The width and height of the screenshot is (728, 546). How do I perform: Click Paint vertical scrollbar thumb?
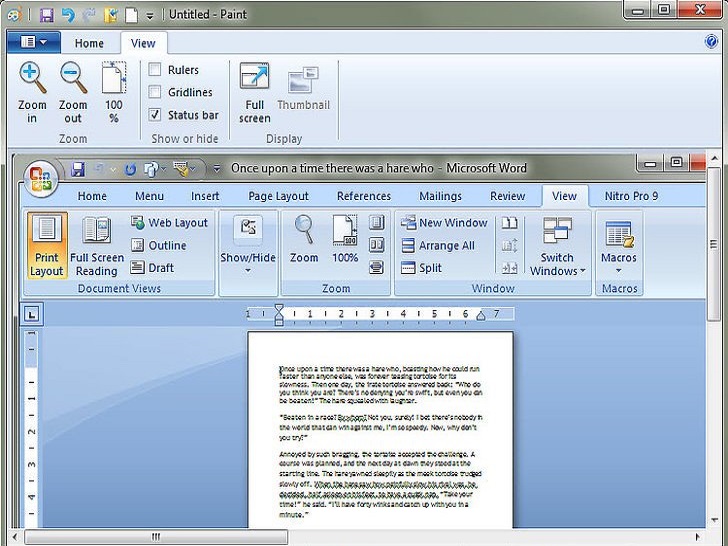point(714,244)
